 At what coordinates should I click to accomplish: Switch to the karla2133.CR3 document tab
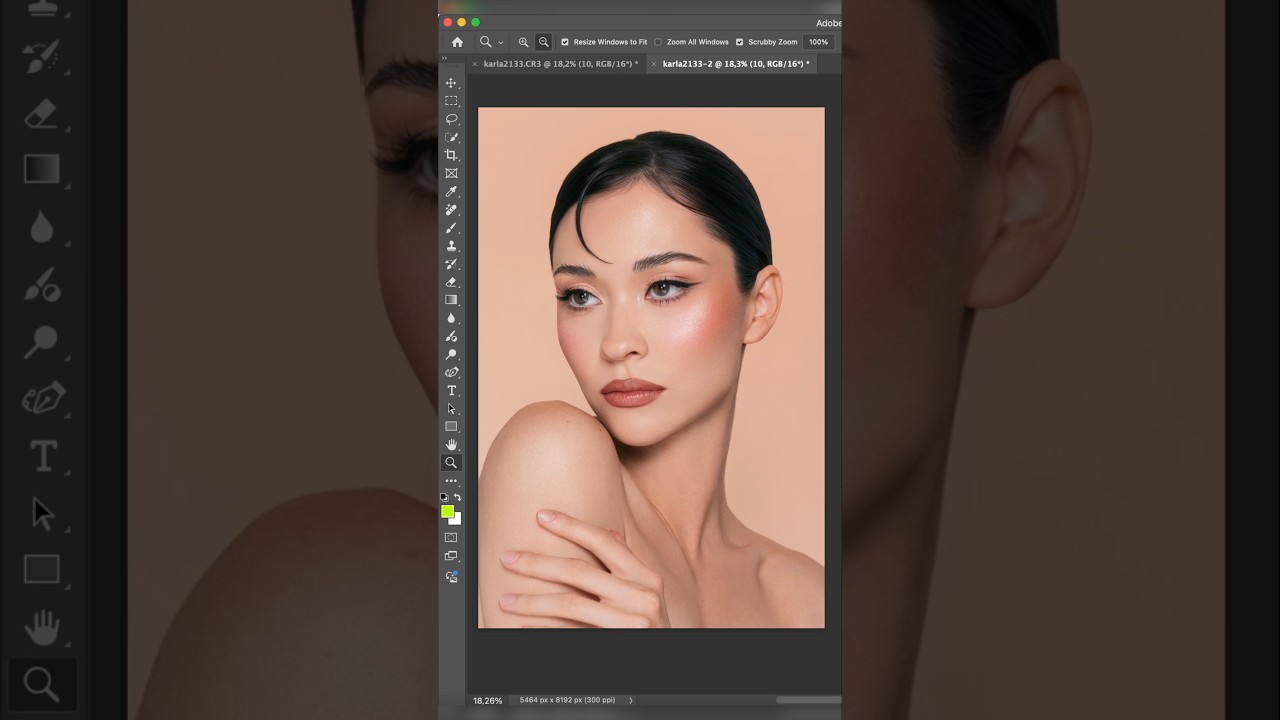(560, 64)
